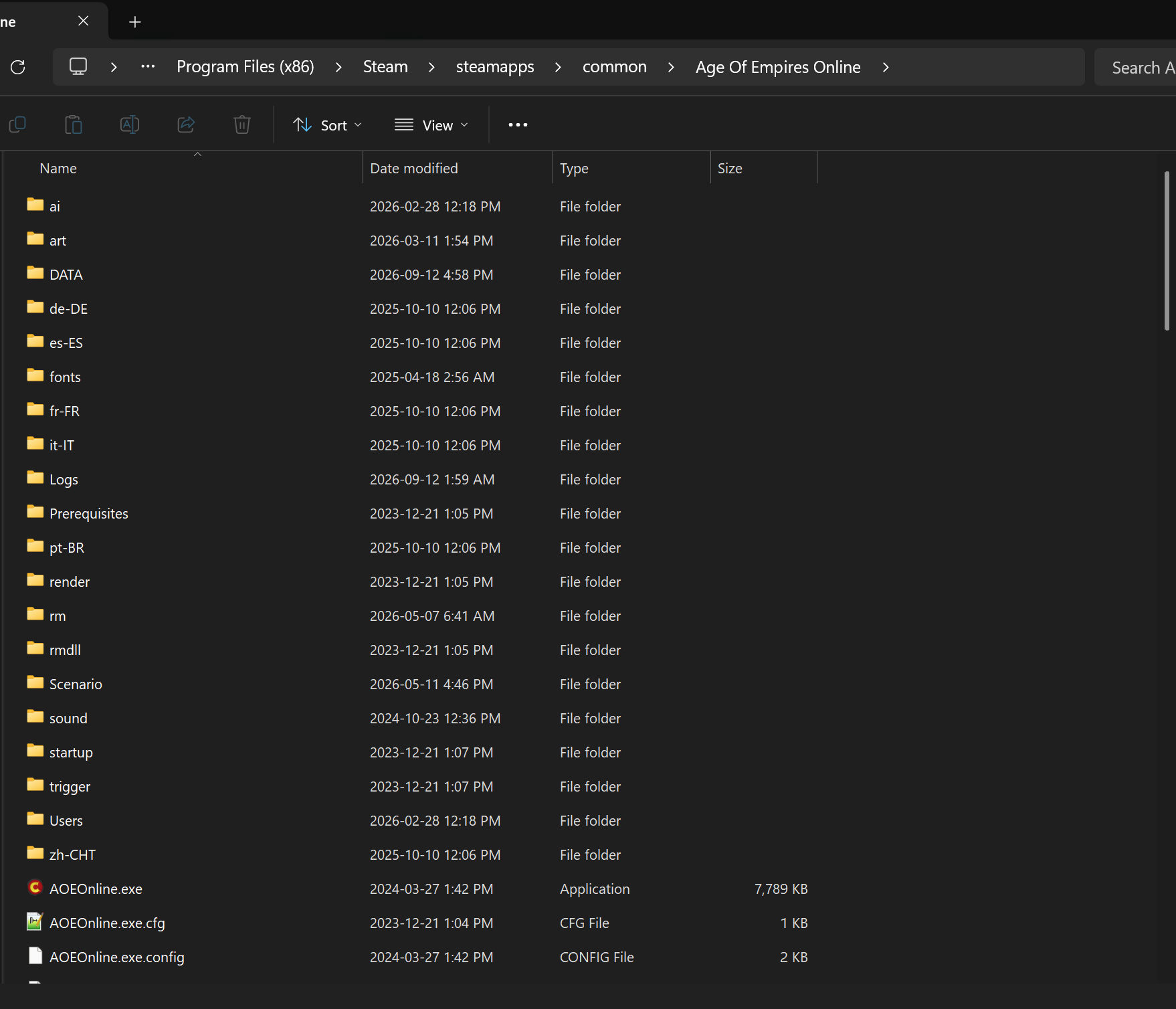Image resolution: width=1176 pixels, height=1009 pixels.
Task: Select the es-ES folder name
Action: tap(66, 343)
